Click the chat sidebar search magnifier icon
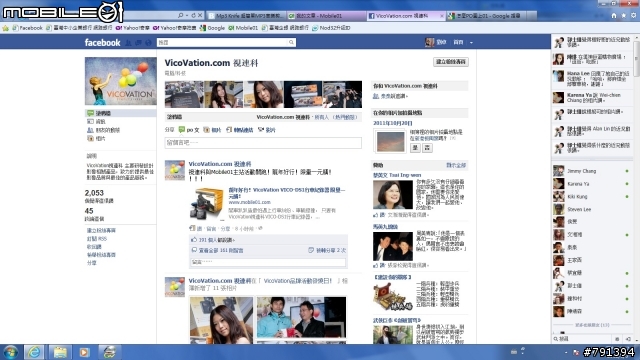Screen dimensions: 640x360 [x=556, y=339]
